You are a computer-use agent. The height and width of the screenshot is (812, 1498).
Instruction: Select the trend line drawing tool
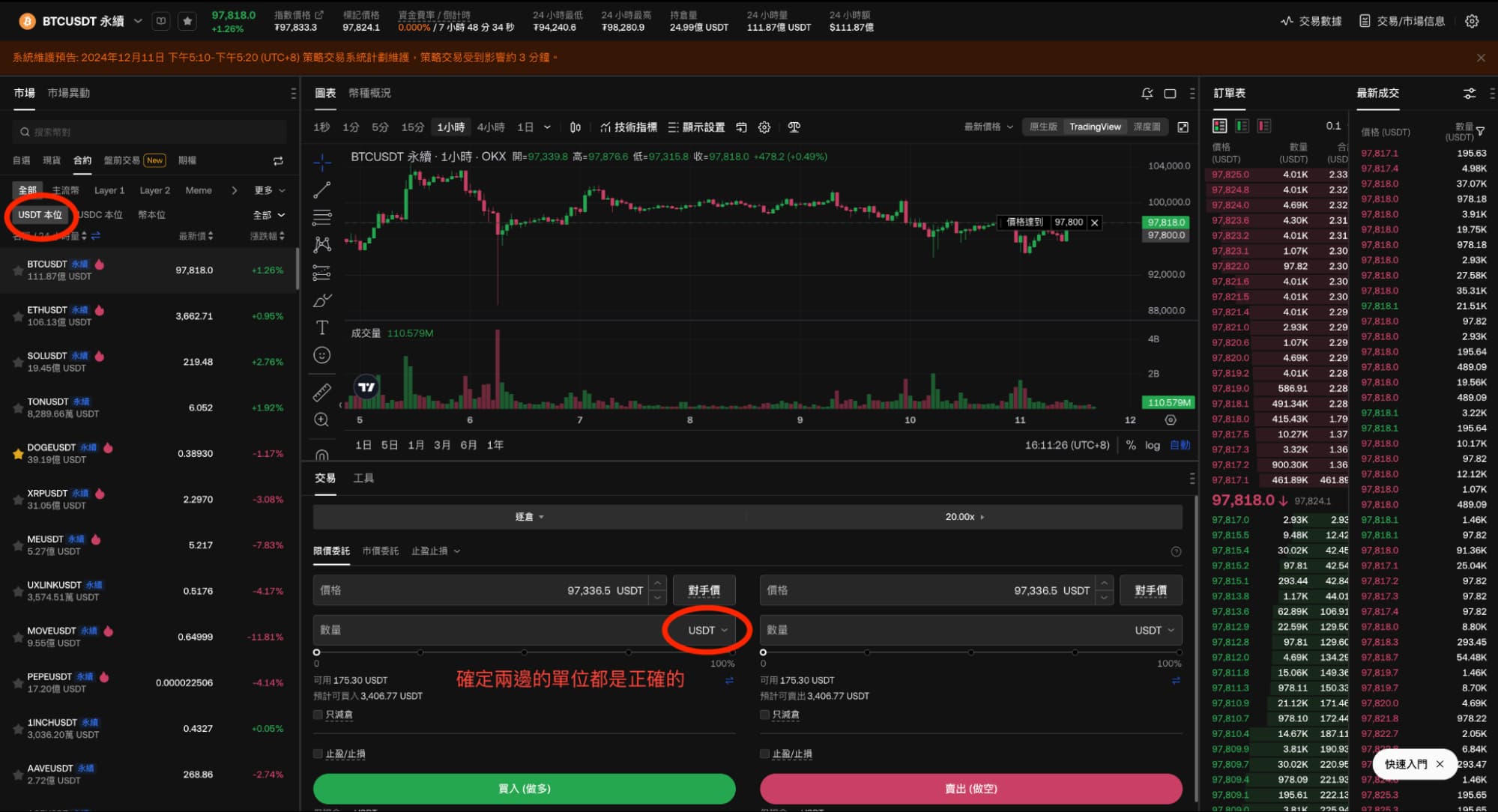pos(322,190)
